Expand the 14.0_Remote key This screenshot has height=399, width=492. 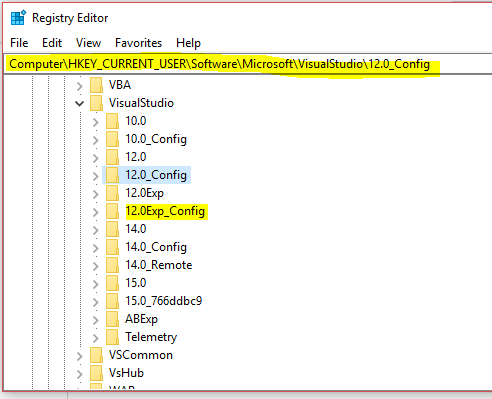click(x=96, y=266)
